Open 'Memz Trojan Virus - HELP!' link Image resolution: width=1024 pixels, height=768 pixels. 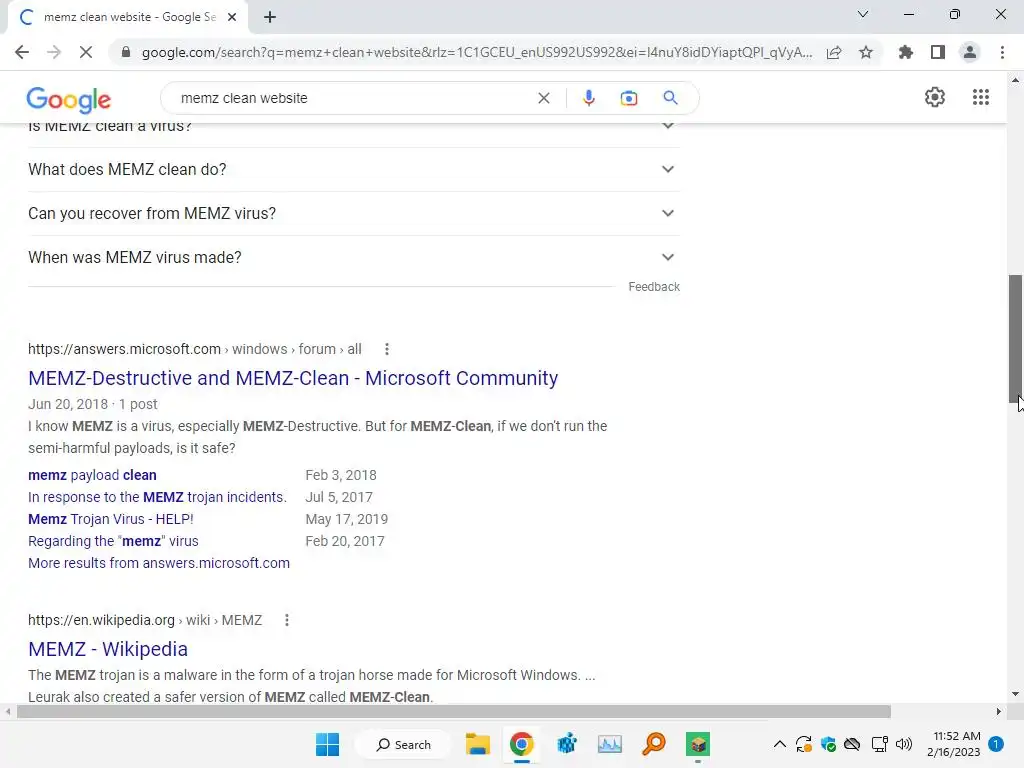(x=110, y=519)
